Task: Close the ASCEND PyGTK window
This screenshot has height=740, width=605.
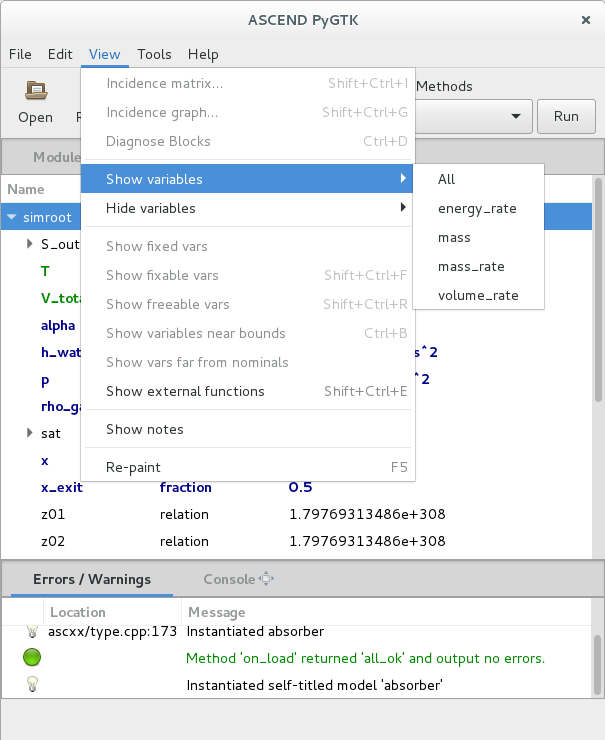Action: 586,20
